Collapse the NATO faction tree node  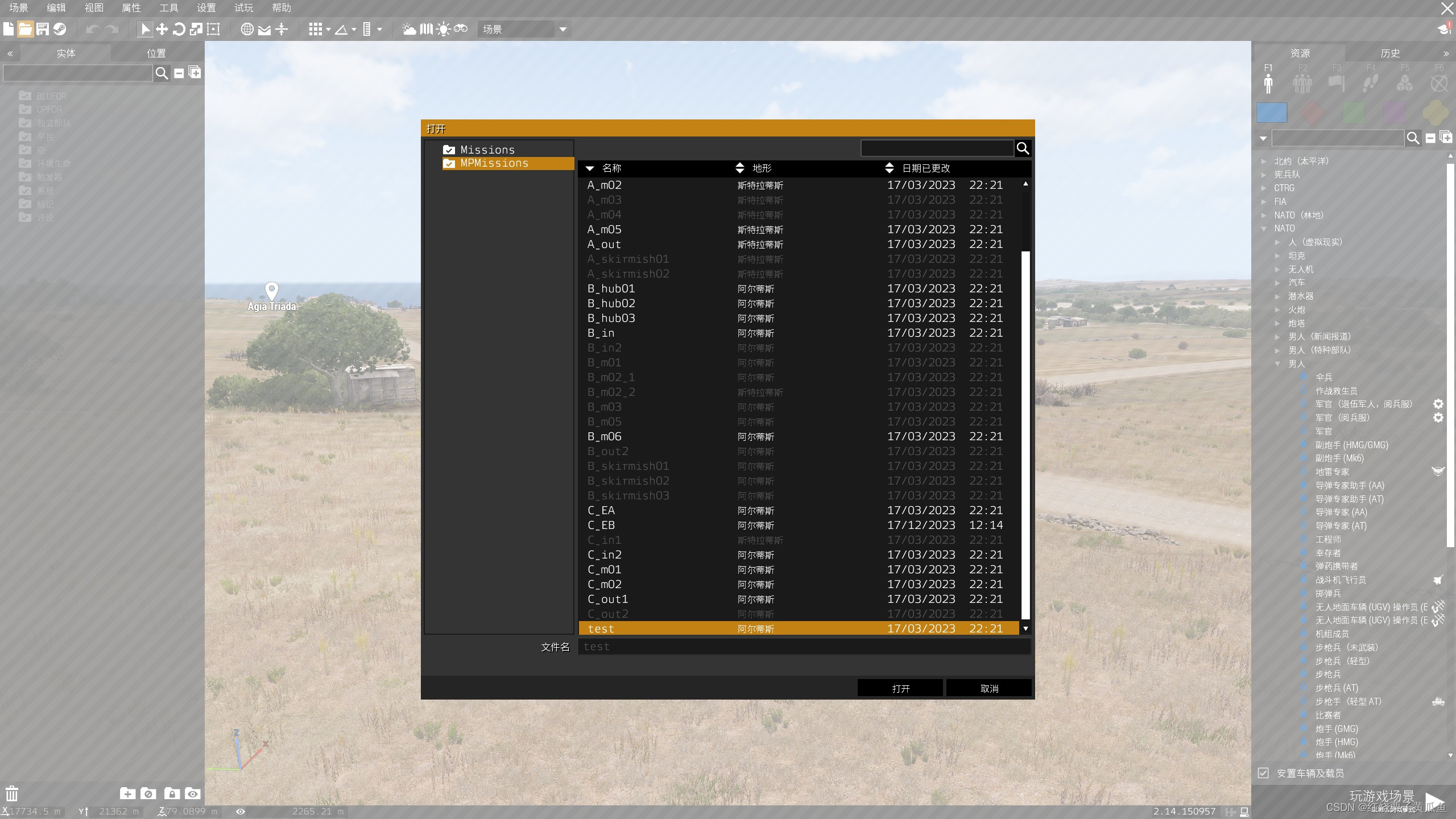[1264, 229]
